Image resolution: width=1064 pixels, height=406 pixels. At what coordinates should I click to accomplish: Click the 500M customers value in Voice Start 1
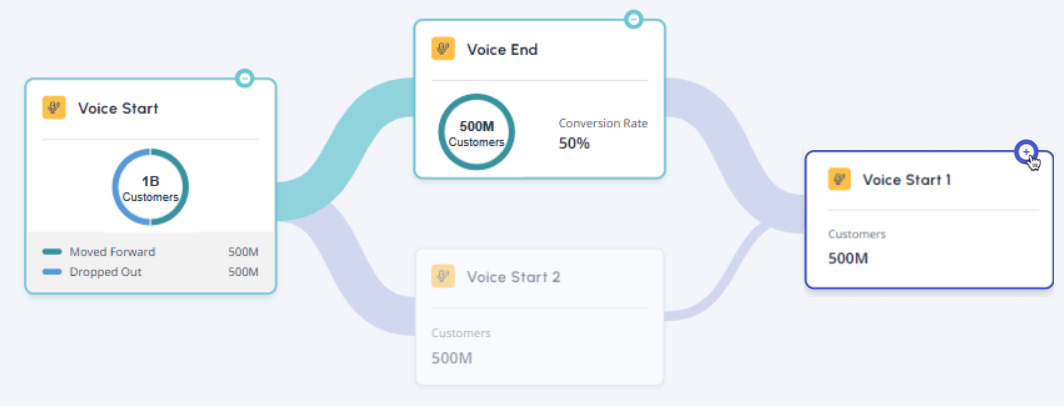[x=848, y=259]
